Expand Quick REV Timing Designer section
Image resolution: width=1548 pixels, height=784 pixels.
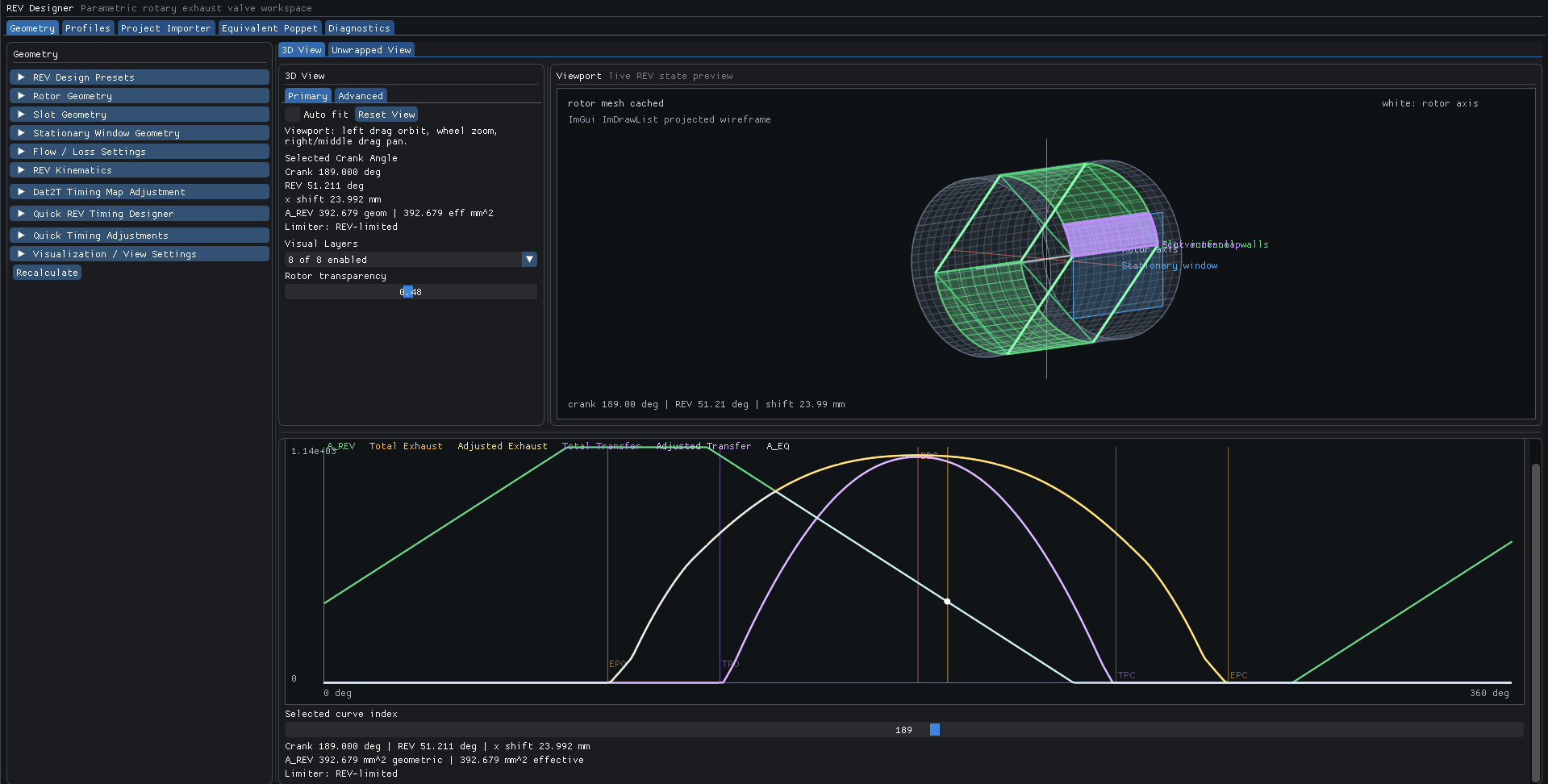point(140,214)
